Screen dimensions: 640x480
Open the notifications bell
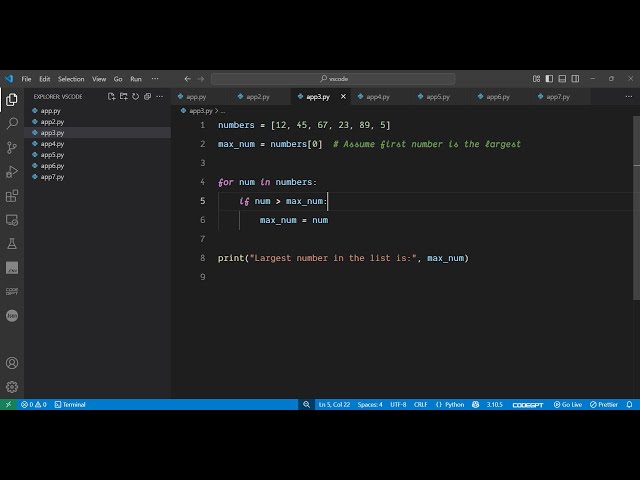tap(629, 404)
